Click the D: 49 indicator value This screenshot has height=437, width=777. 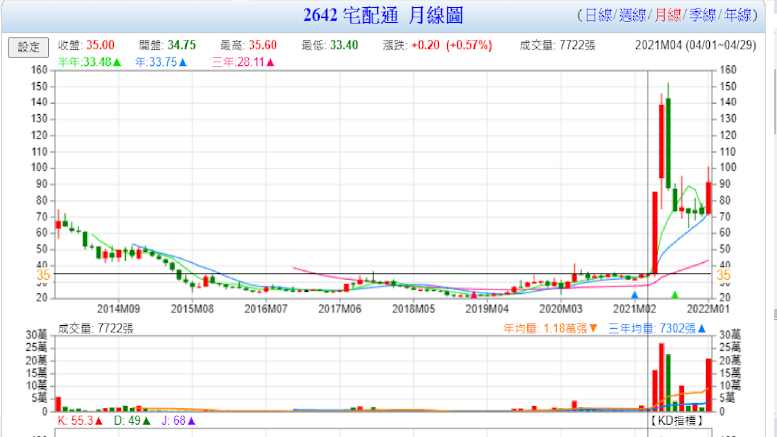coord(132,421)
